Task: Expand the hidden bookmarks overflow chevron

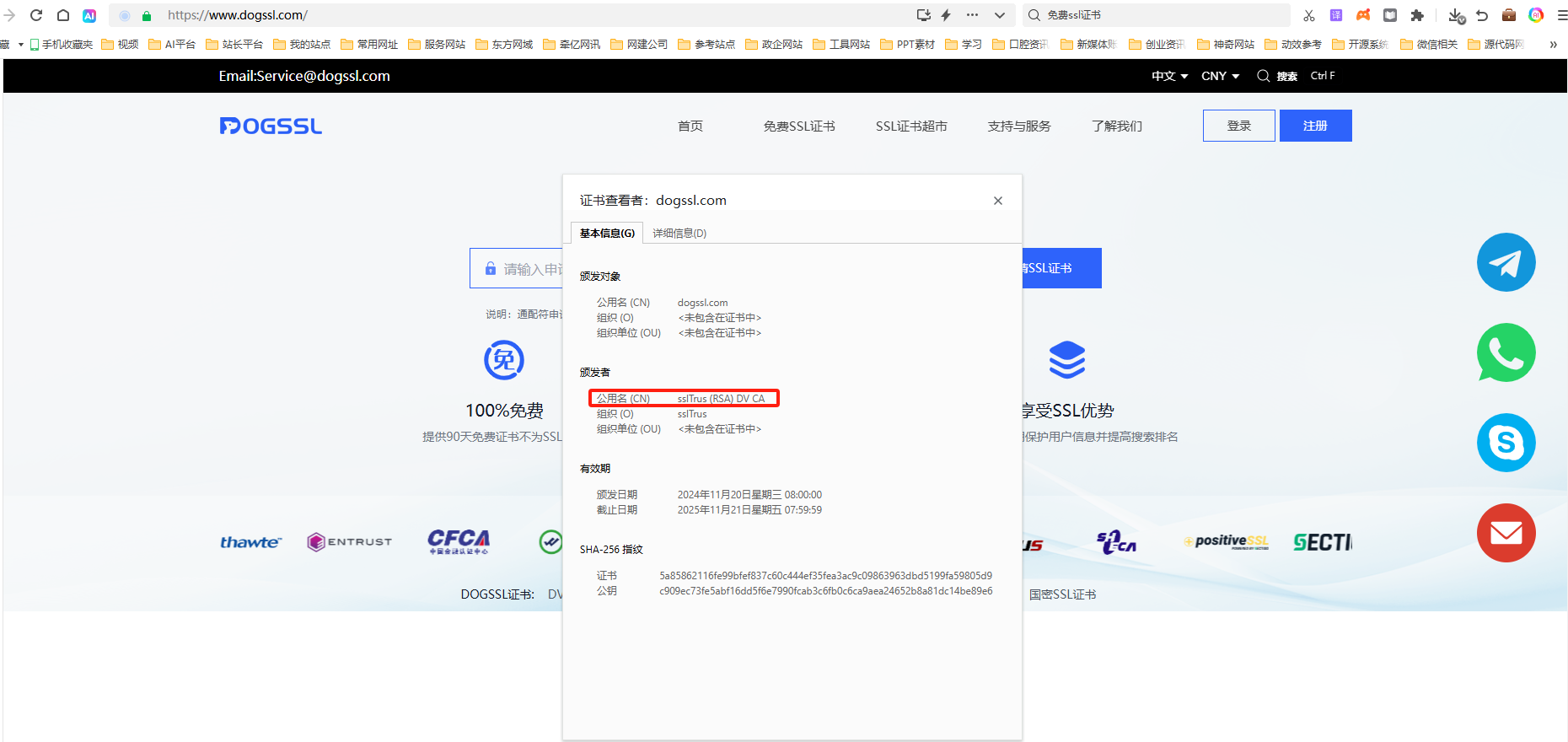Action: [x=1553, y=45]
